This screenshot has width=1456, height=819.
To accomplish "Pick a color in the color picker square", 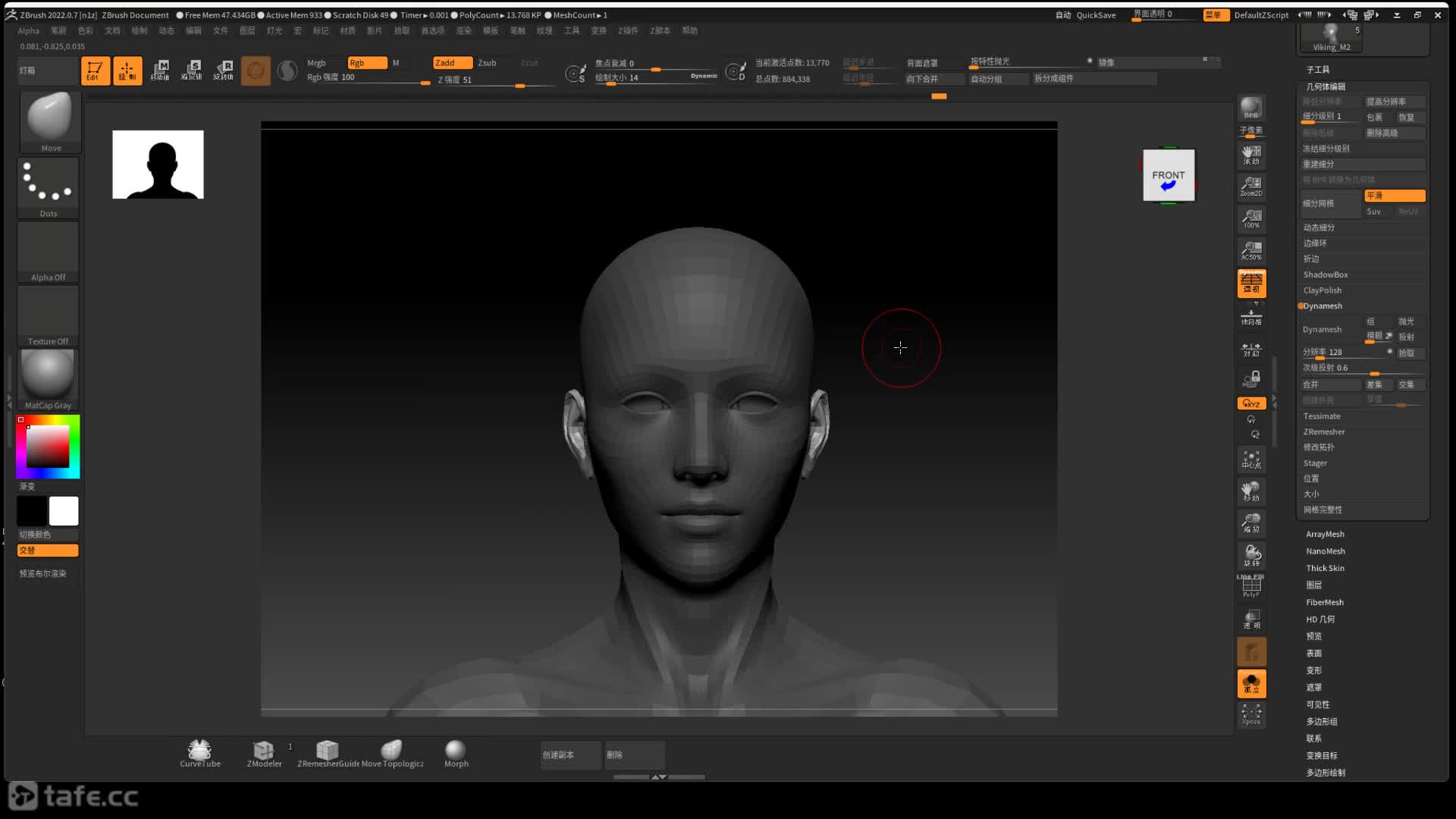I will click(48, 447).
